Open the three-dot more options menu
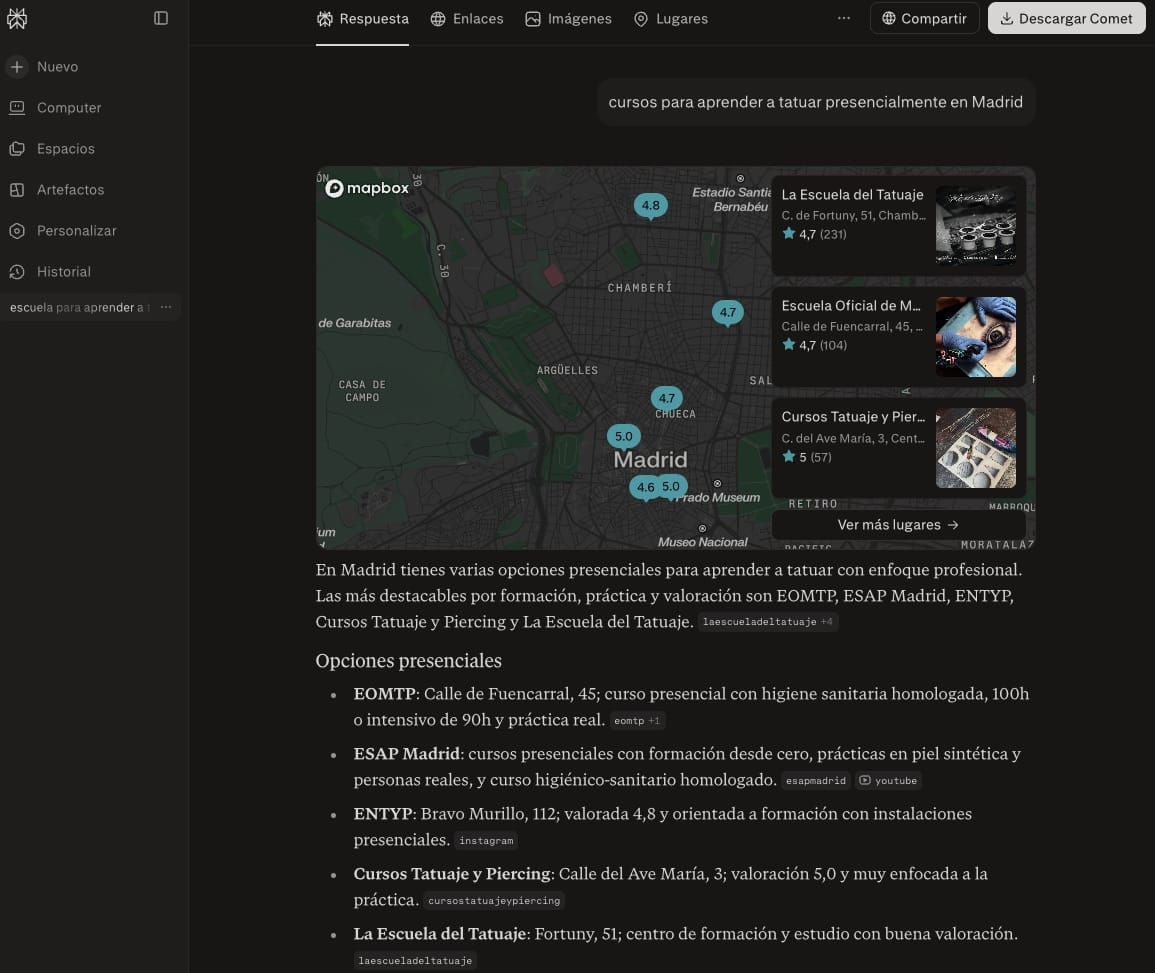This screenshot has width=1155, height=973. tap(844, 18)
